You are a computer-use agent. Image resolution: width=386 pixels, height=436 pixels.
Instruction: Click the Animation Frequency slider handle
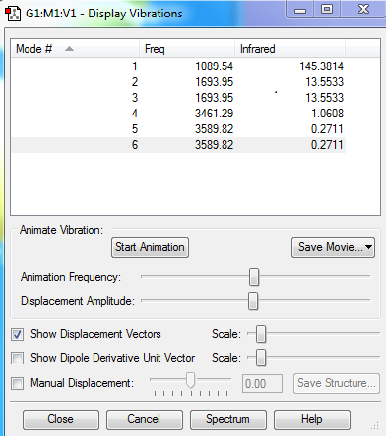(x=254, y=277)
